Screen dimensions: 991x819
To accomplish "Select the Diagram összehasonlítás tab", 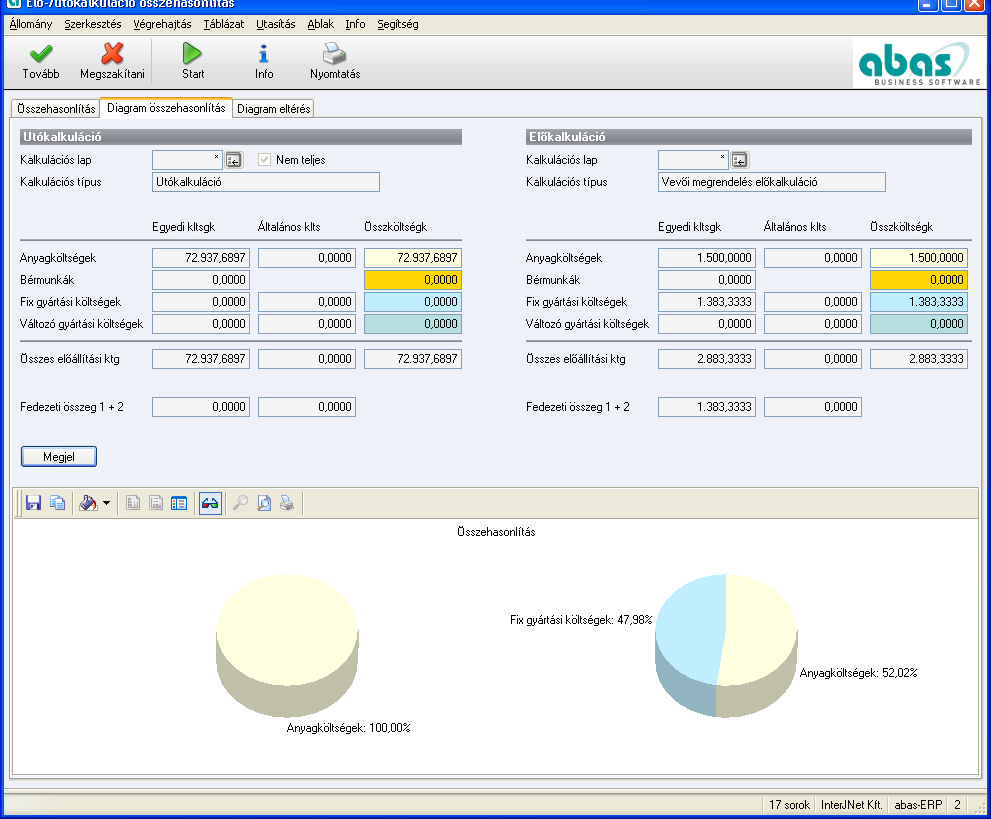I will pos(166,107).
